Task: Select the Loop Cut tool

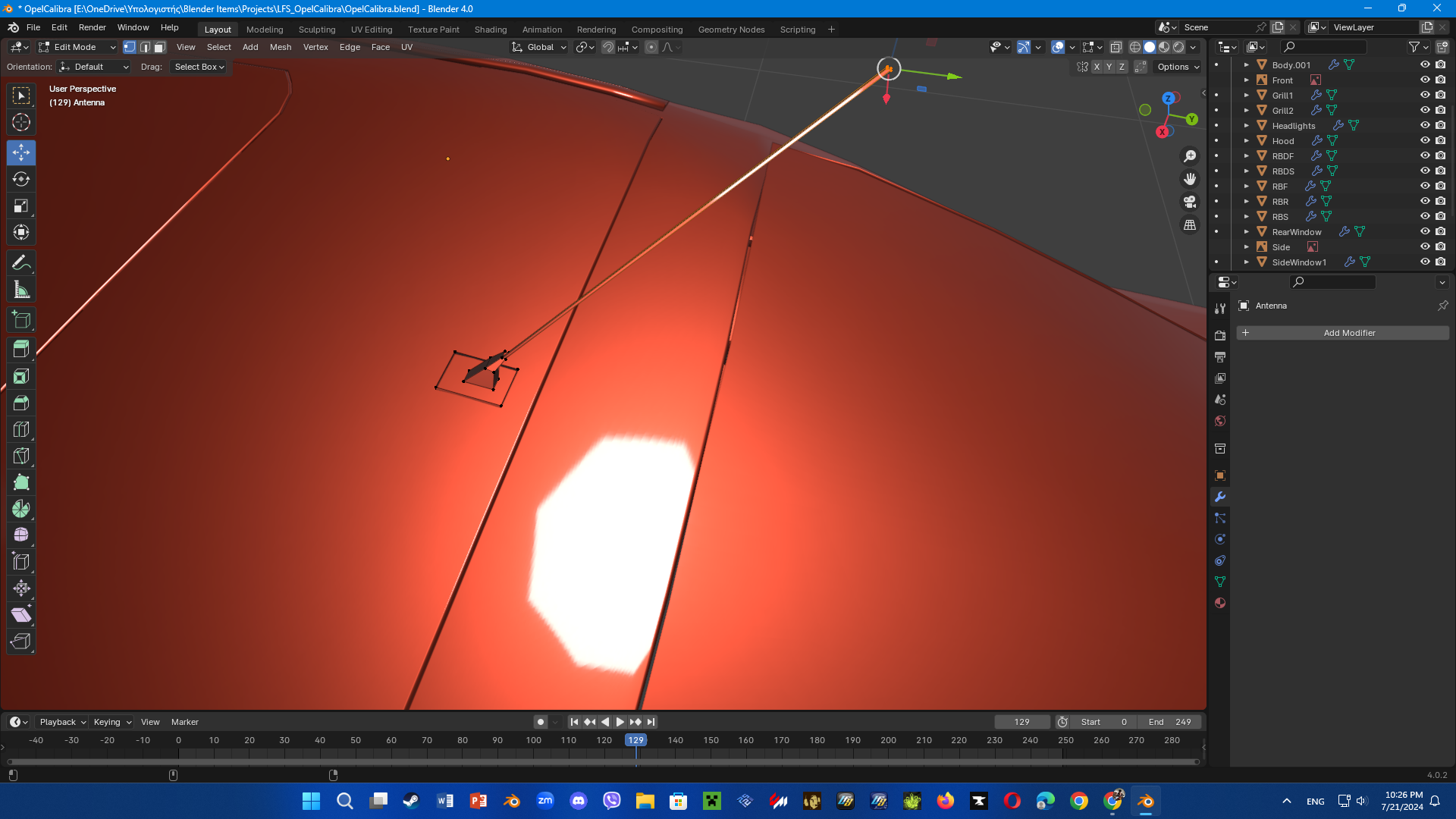Action: coord(21,429)
